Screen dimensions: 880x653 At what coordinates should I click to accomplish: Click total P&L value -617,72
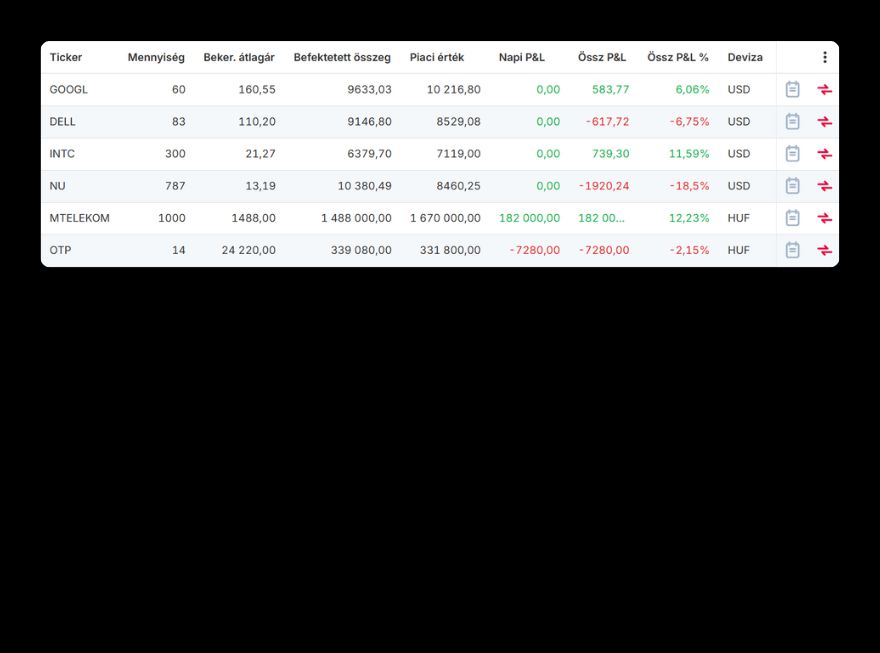(x=607, y=121)
